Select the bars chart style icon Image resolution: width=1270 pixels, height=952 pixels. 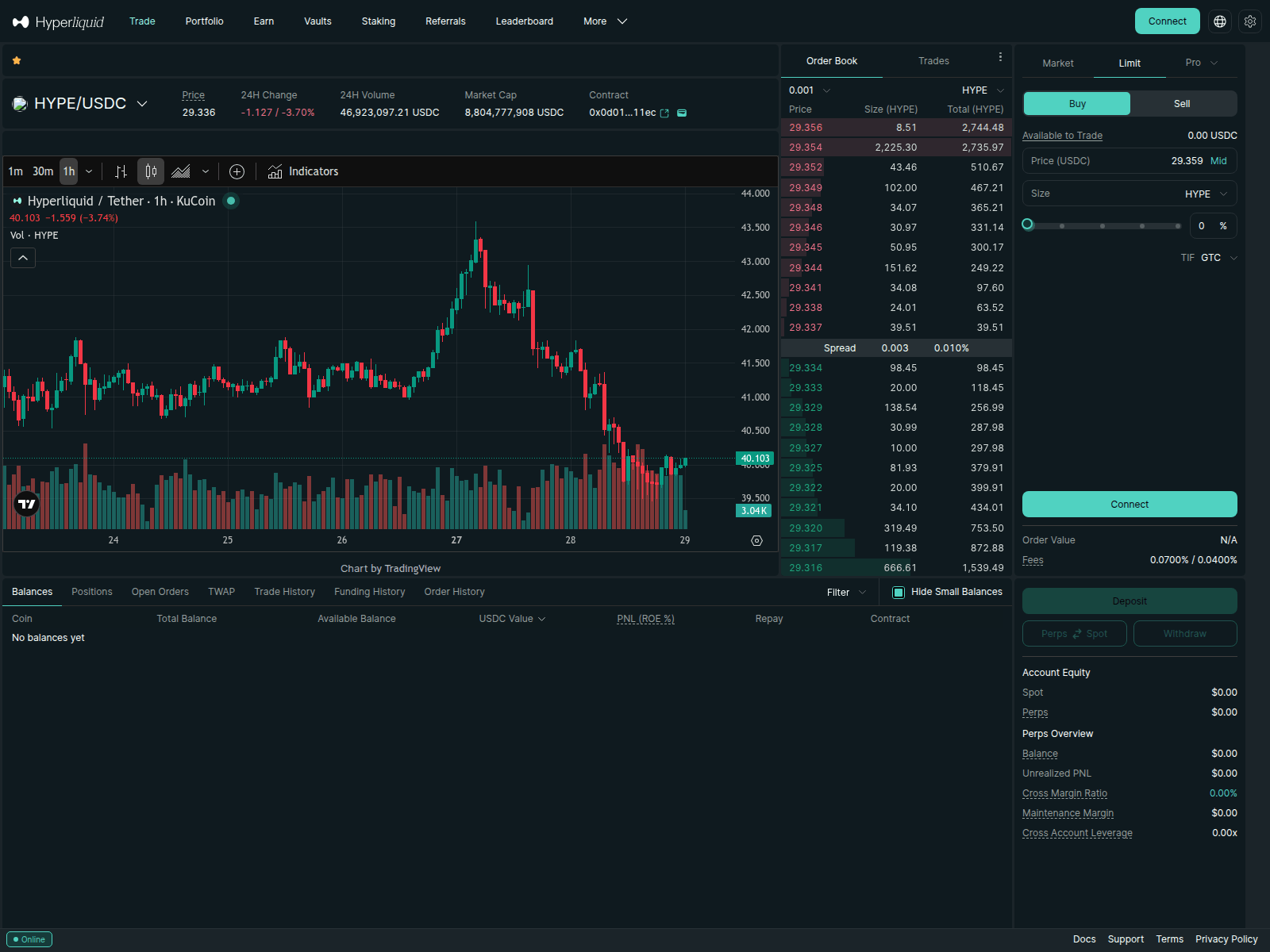coord(121,171)
